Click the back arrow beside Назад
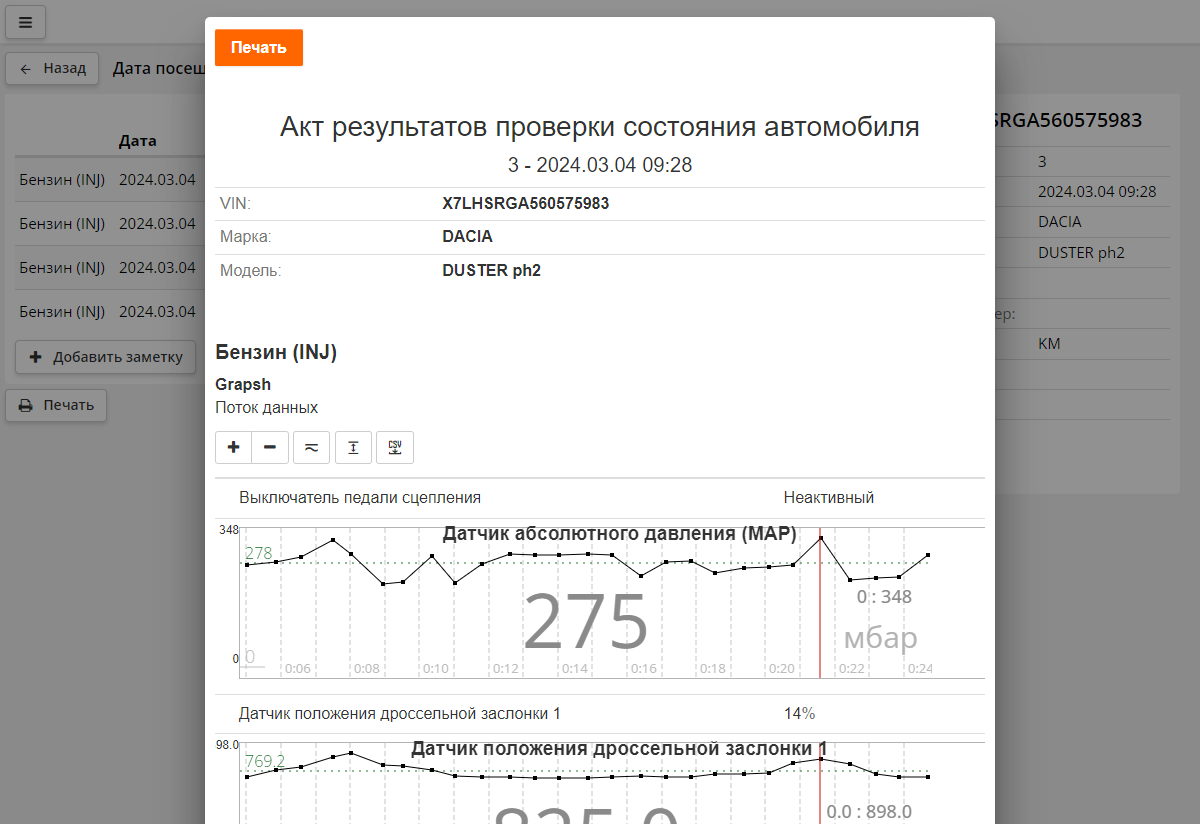 (26, 68)
